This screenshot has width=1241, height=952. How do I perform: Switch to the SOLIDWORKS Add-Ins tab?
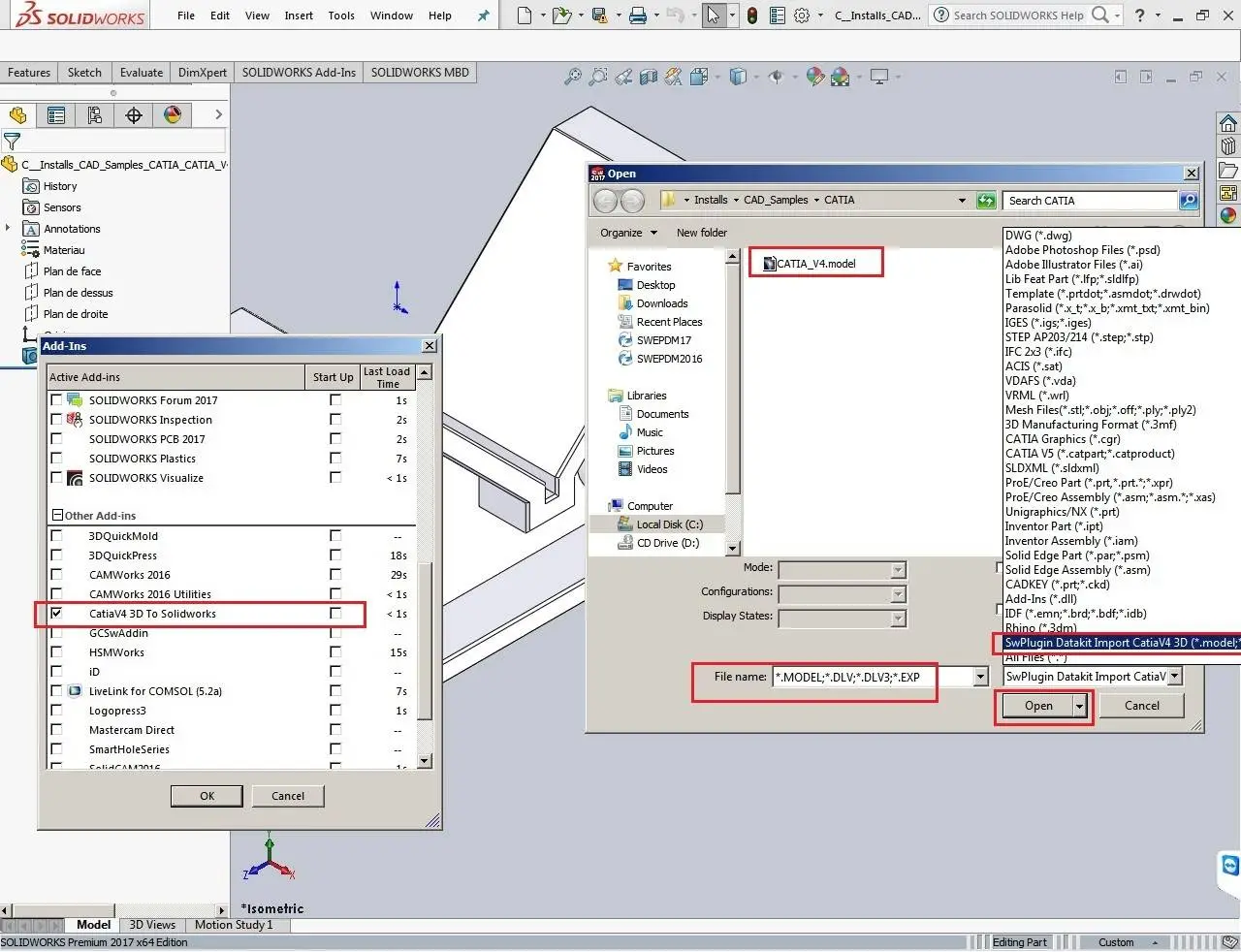(x=299, y=73)
